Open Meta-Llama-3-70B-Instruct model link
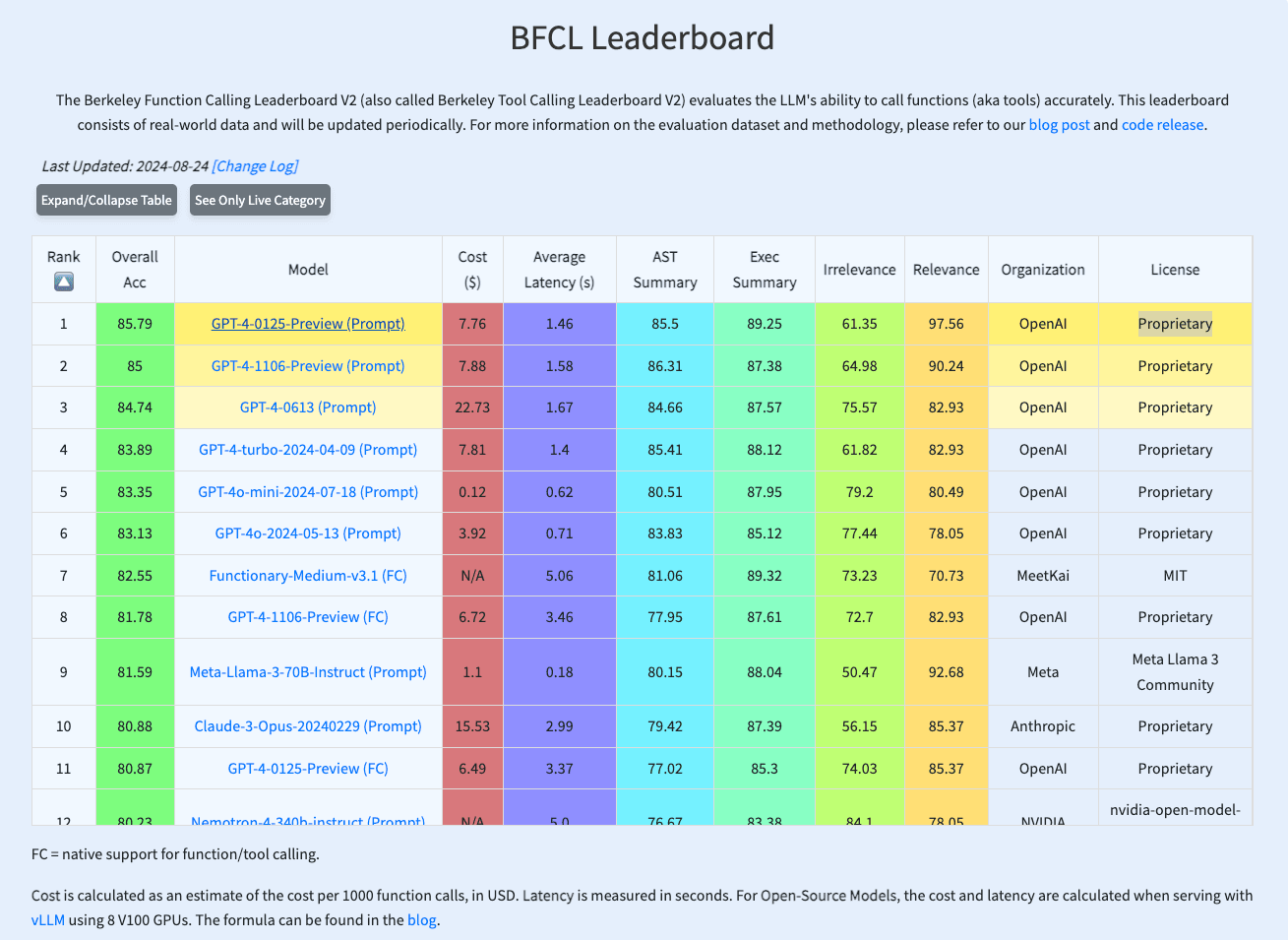The width and height of the screenshot is (1288, 940). [308, 671]
